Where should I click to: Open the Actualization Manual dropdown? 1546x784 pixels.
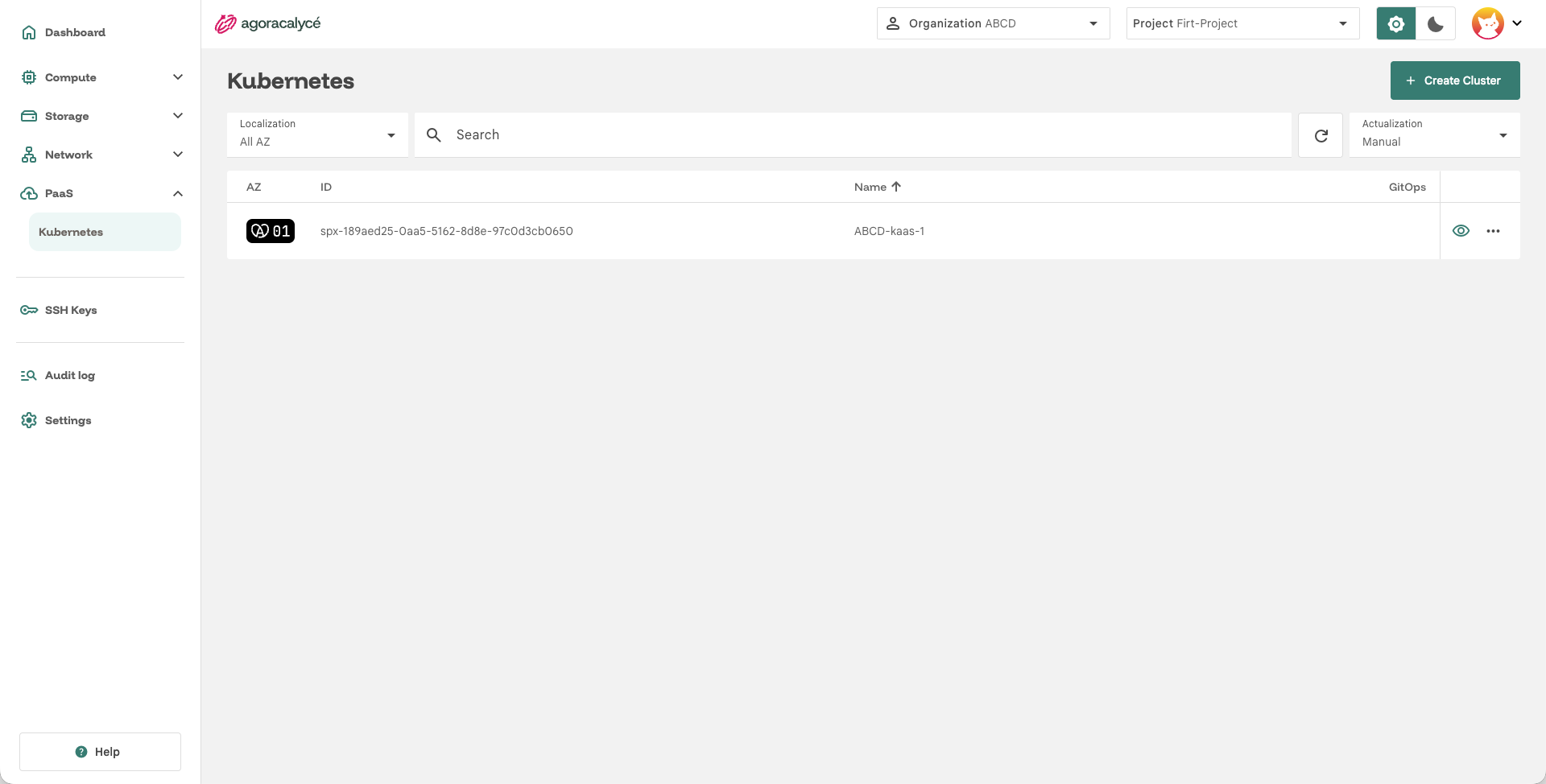click(x=1434, y=135)
